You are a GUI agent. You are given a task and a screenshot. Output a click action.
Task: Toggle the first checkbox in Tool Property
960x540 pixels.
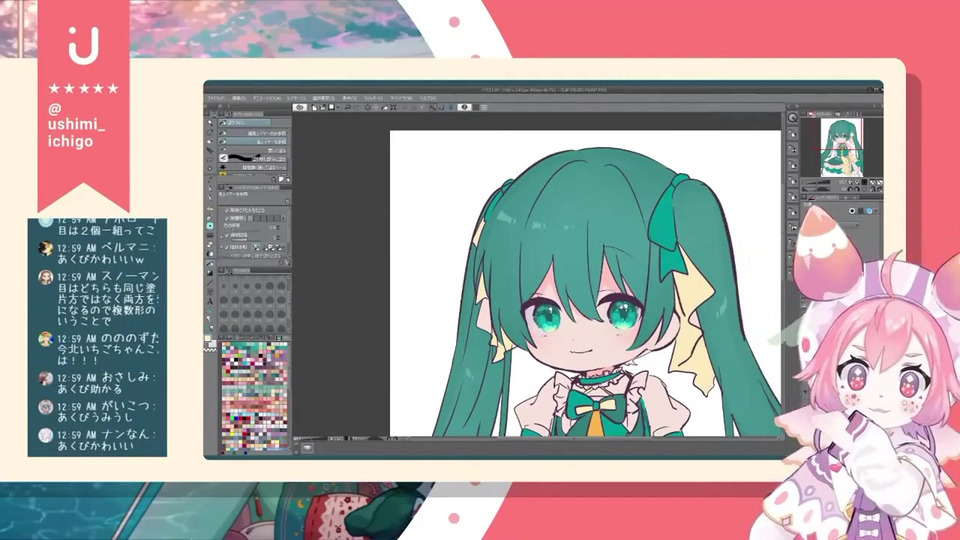(227, 210)
